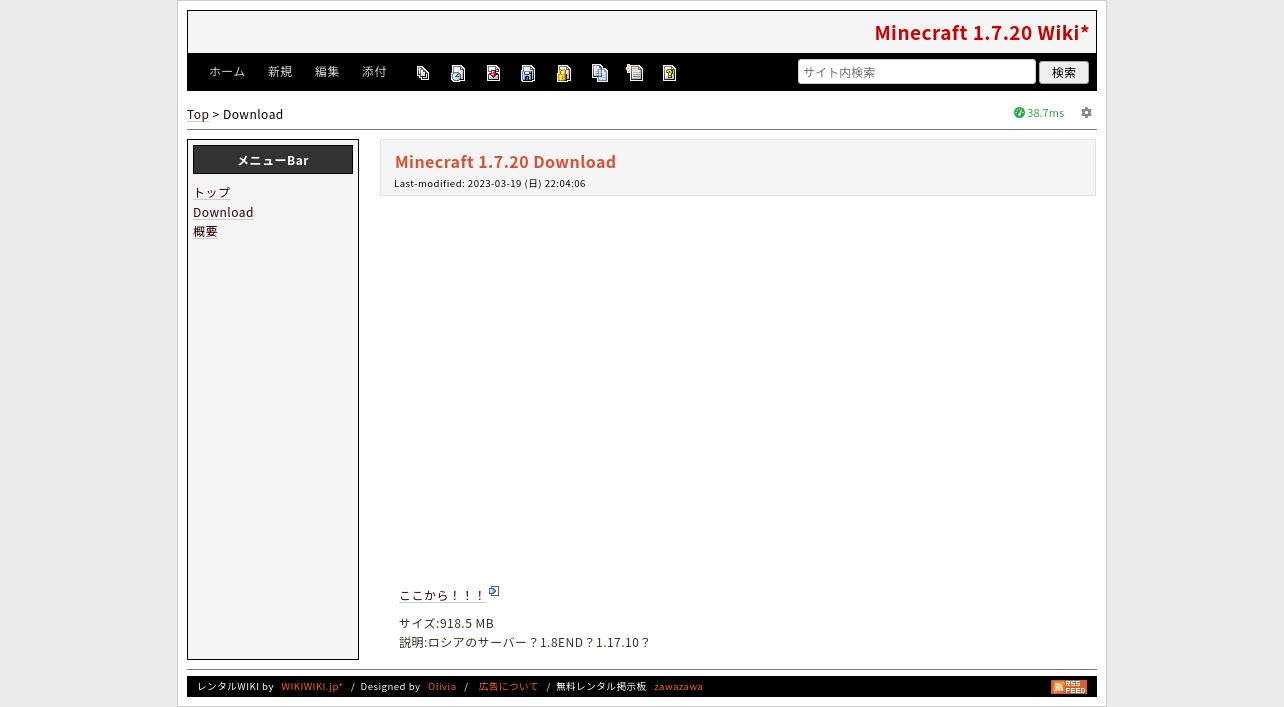The image size is (1284, 707).
Task: Open the ホーム menu item
Action: point(227,72)
